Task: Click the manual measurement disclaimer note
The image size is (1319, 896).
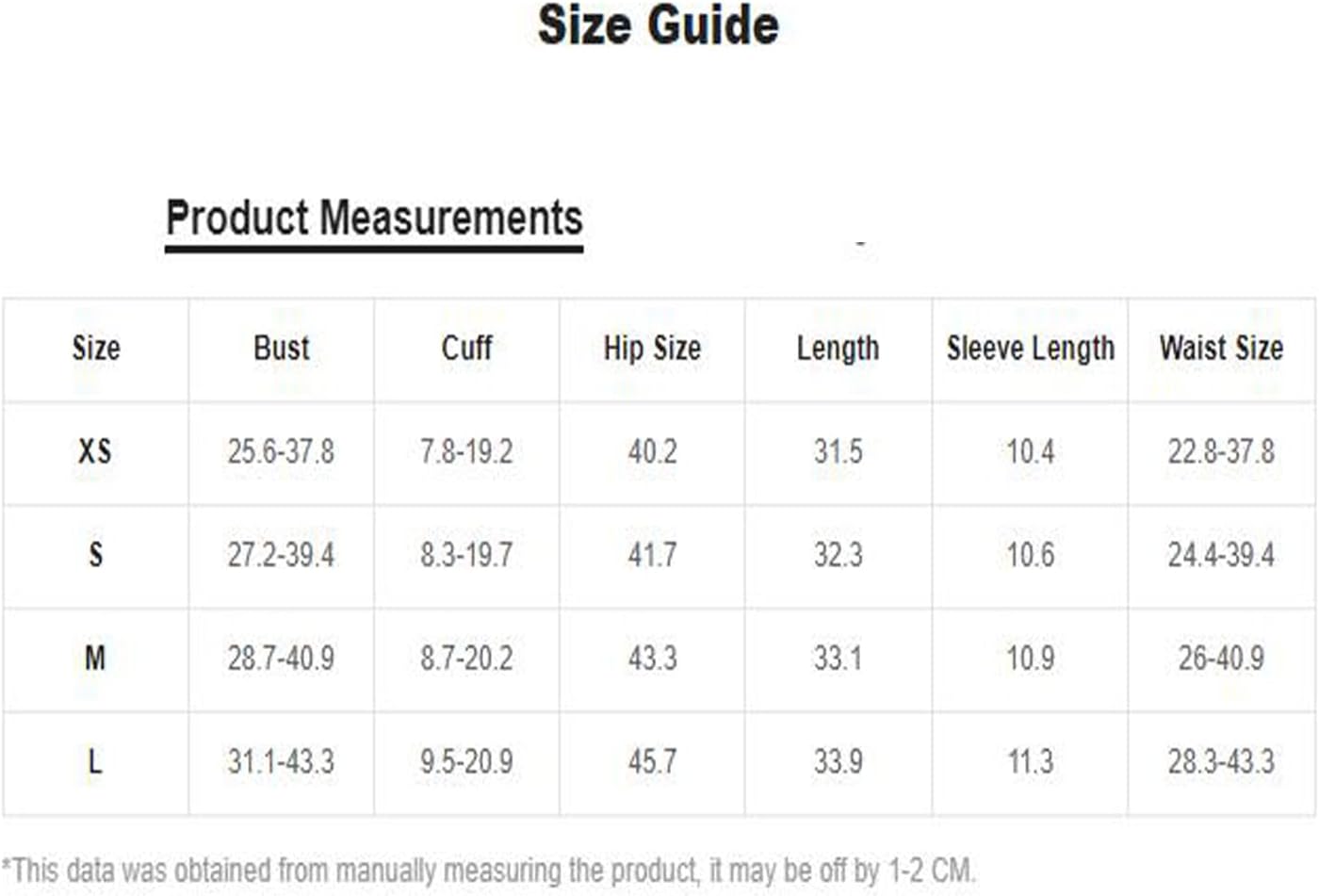Action: [488, 871]
